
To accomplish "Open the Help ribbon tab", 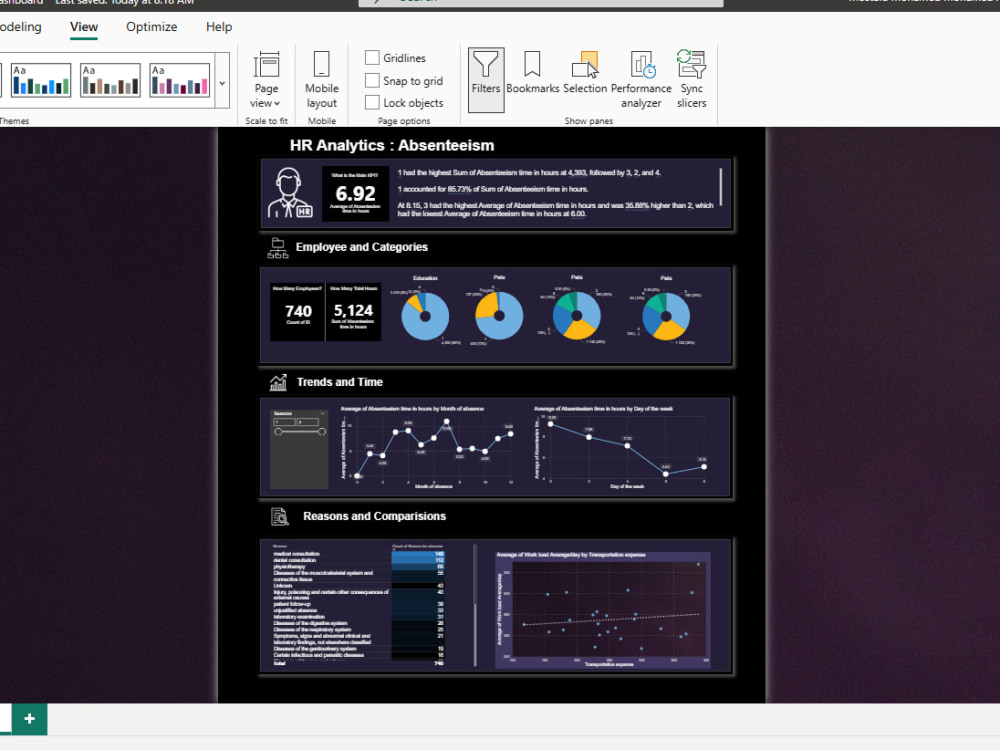I will point(219,27).
